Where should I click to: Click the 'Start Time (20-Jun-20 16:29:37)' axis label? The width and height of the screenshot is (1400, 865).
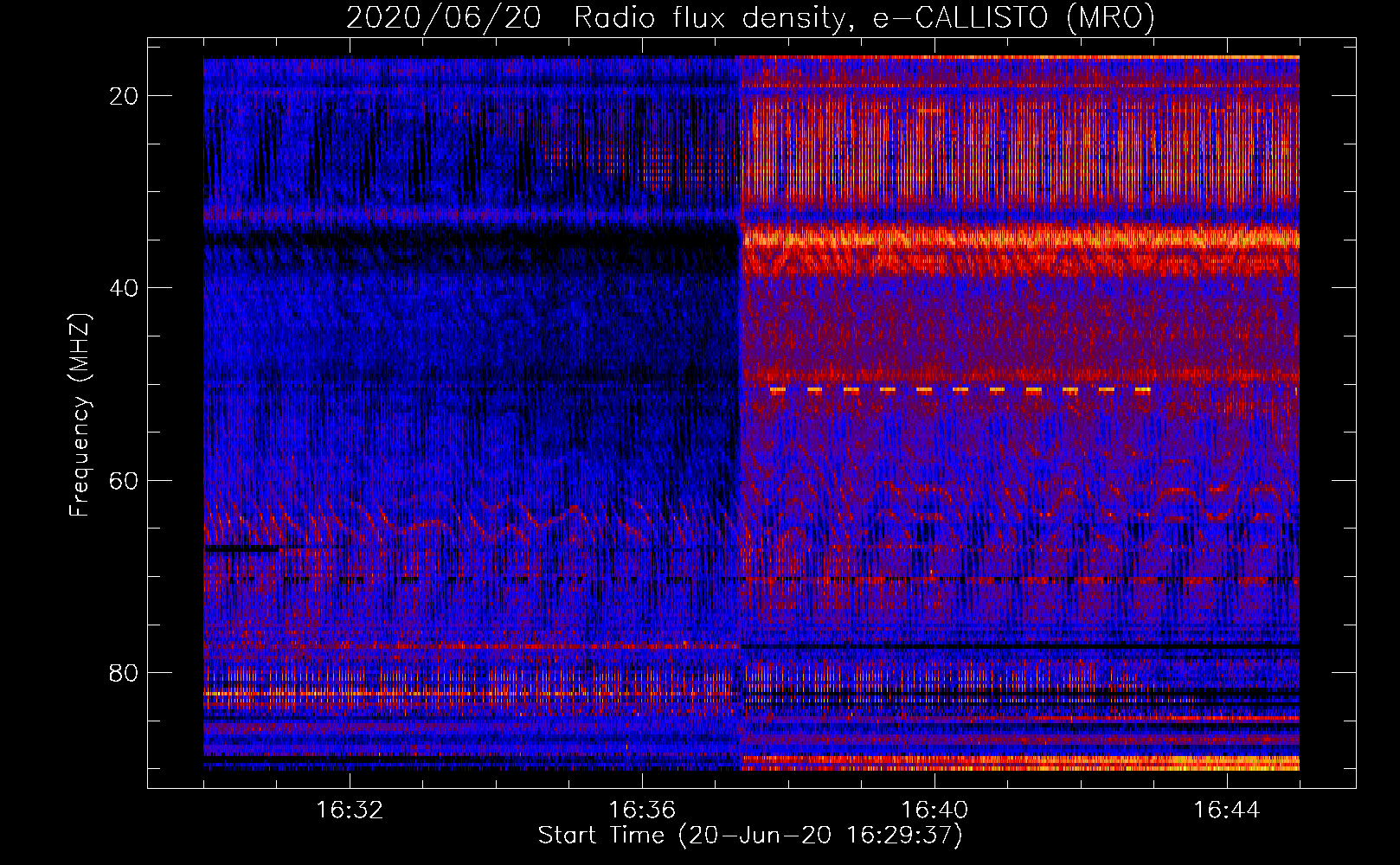click(x=750, y=836)
